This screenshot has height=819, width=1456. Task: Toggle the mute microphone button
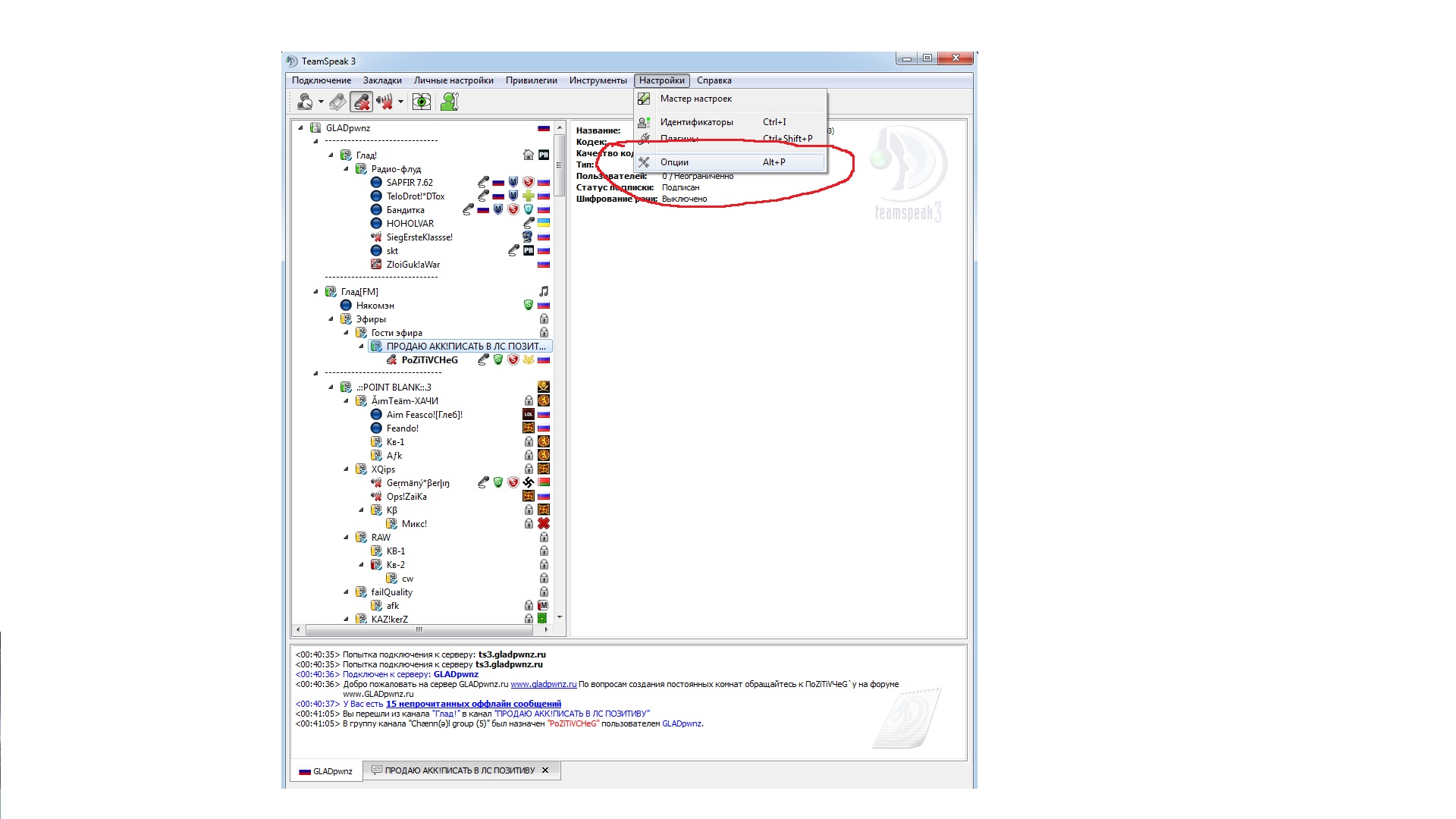362,102
